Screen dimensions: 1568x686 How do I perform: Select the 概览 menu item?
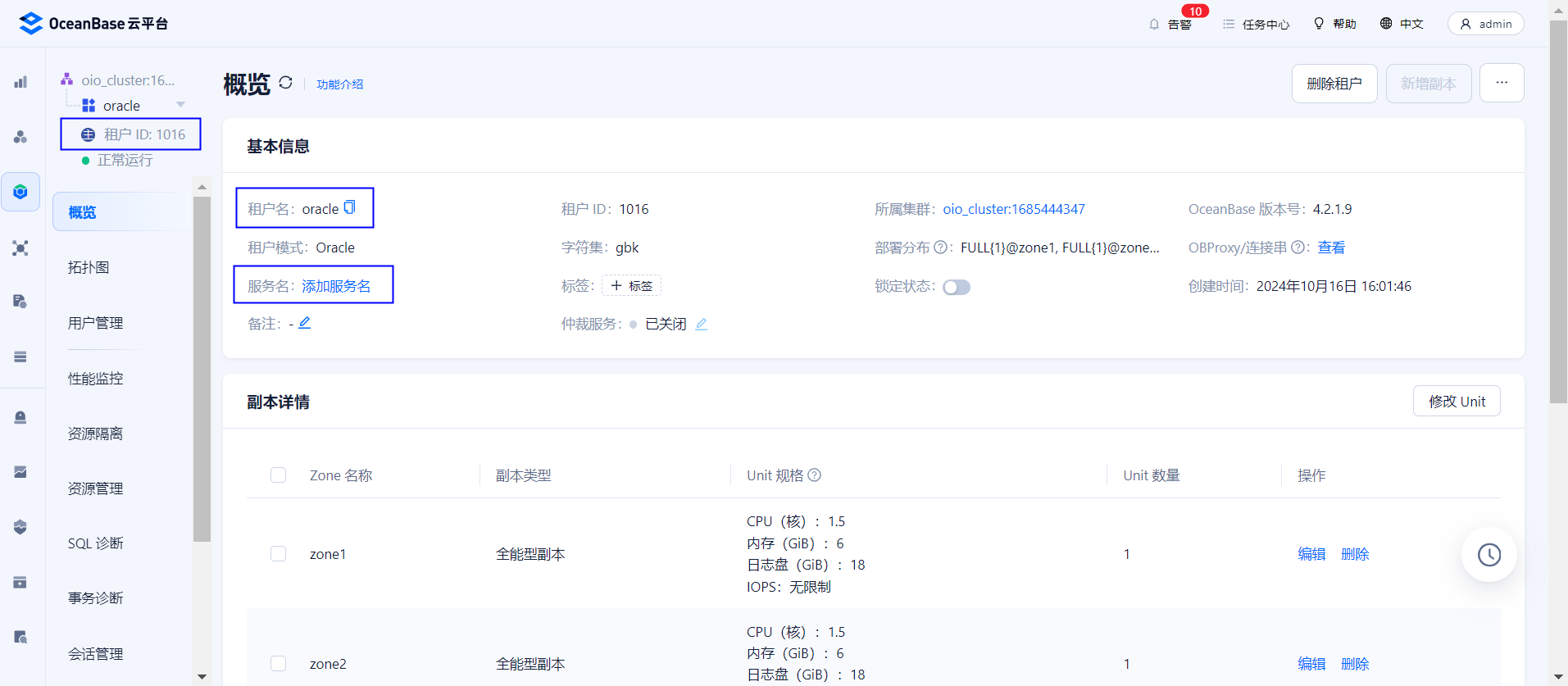(x=120, y=212)
